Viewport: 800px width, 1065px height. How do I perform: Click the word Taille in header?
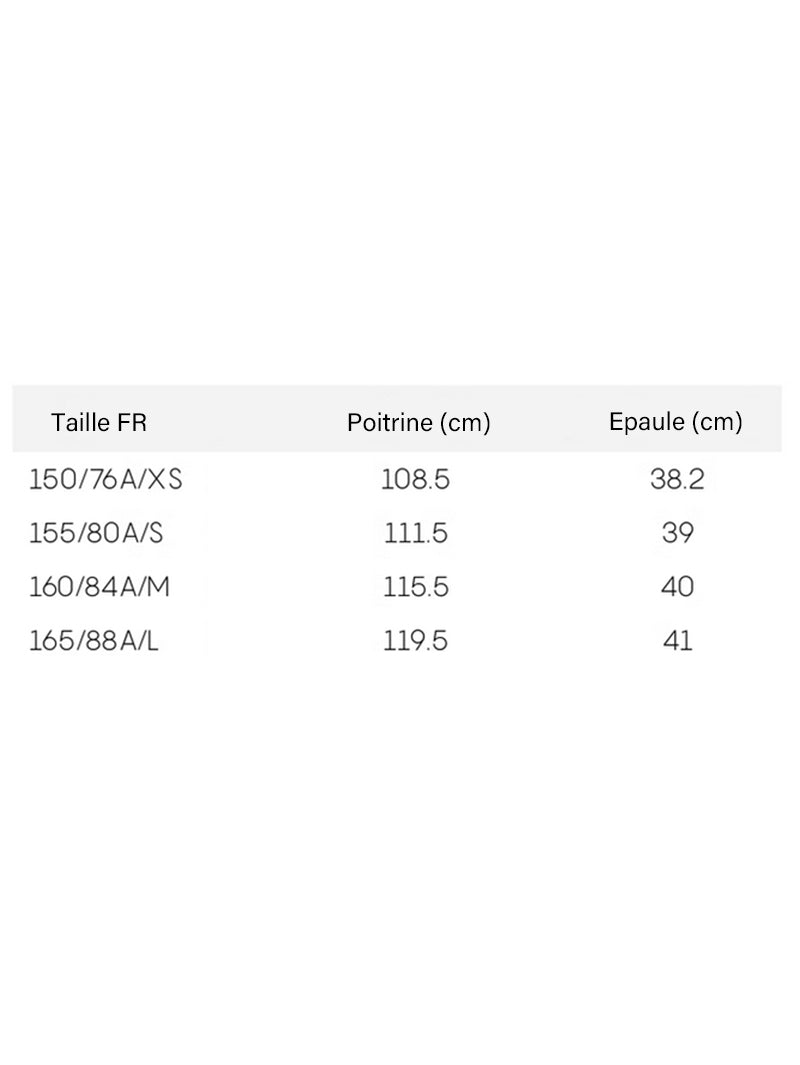(81, 422)
